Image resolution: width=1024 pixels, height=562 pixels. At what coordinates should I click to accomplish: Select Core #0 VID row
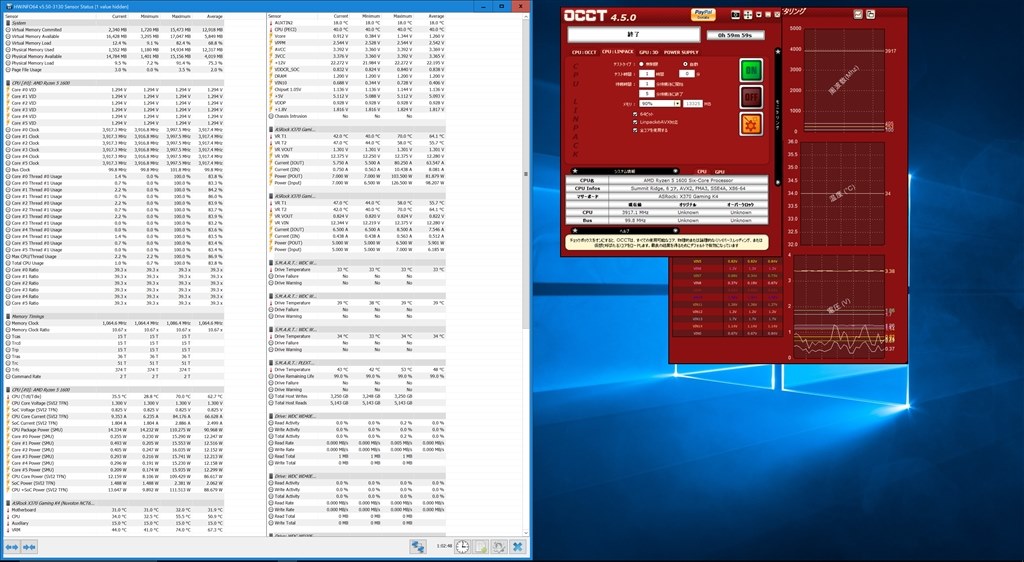pos(114,89)
